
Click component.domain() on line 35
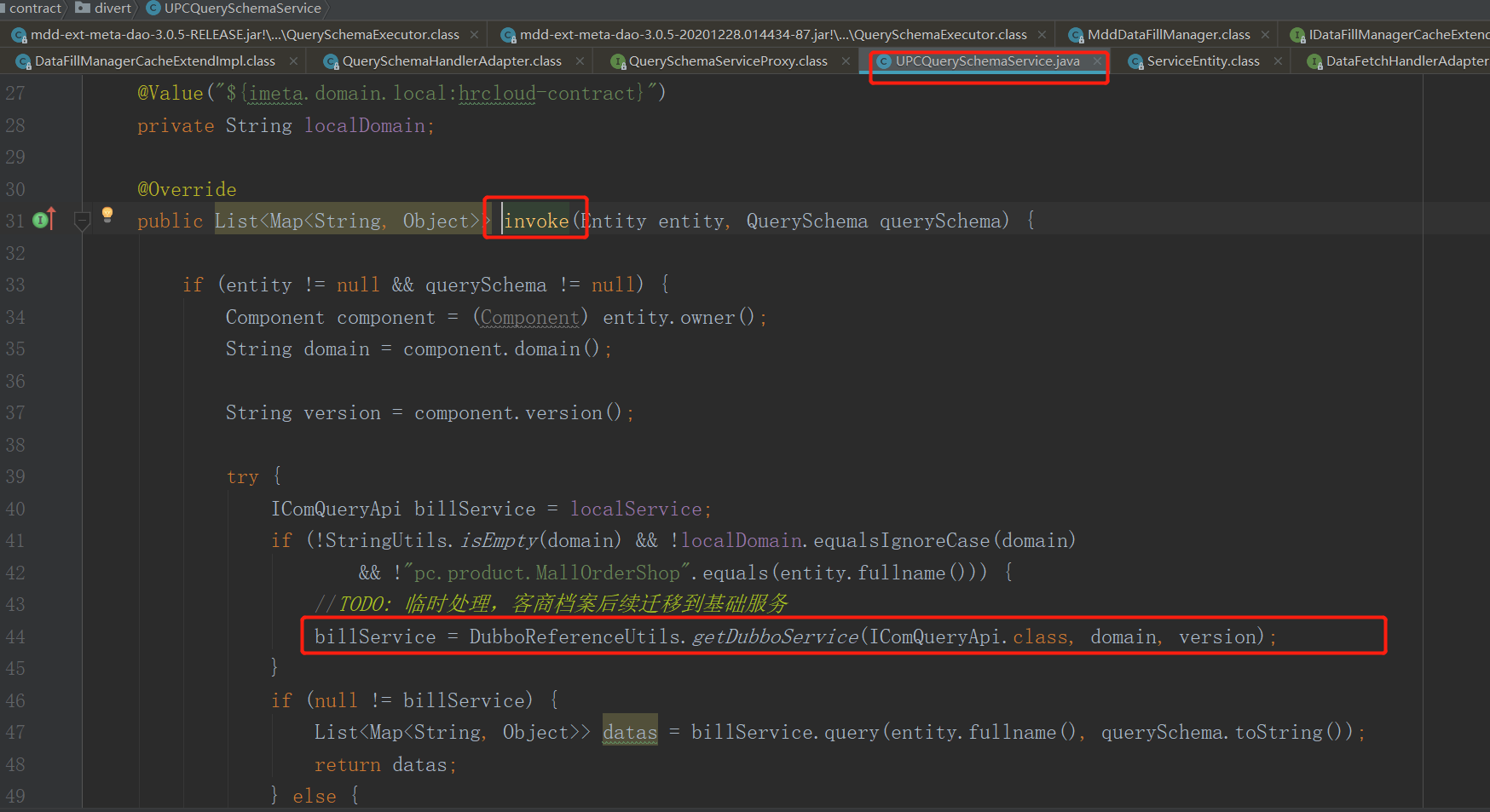pyautogui.click(x=503, y=348)
